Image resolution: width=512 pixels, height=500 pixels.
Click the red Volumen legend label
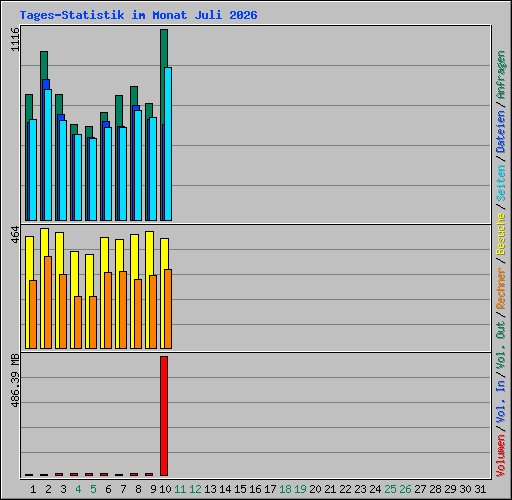click(501, 455)
